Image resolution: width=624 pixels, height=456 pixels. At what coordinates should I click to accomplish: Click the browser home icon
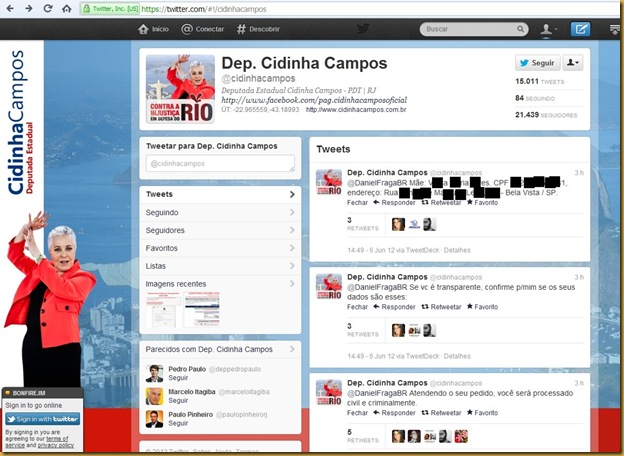66,8
